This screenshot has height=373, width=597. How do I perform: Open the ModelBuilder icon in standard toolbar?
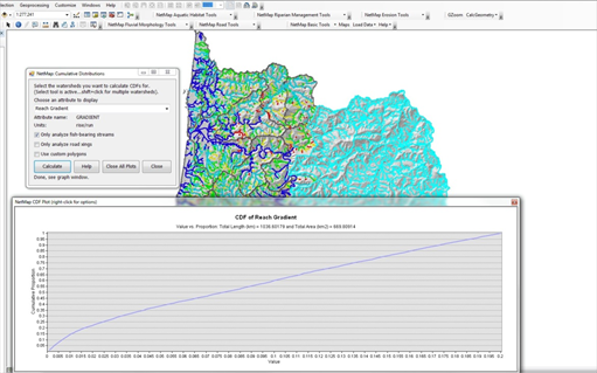(130, 15)
